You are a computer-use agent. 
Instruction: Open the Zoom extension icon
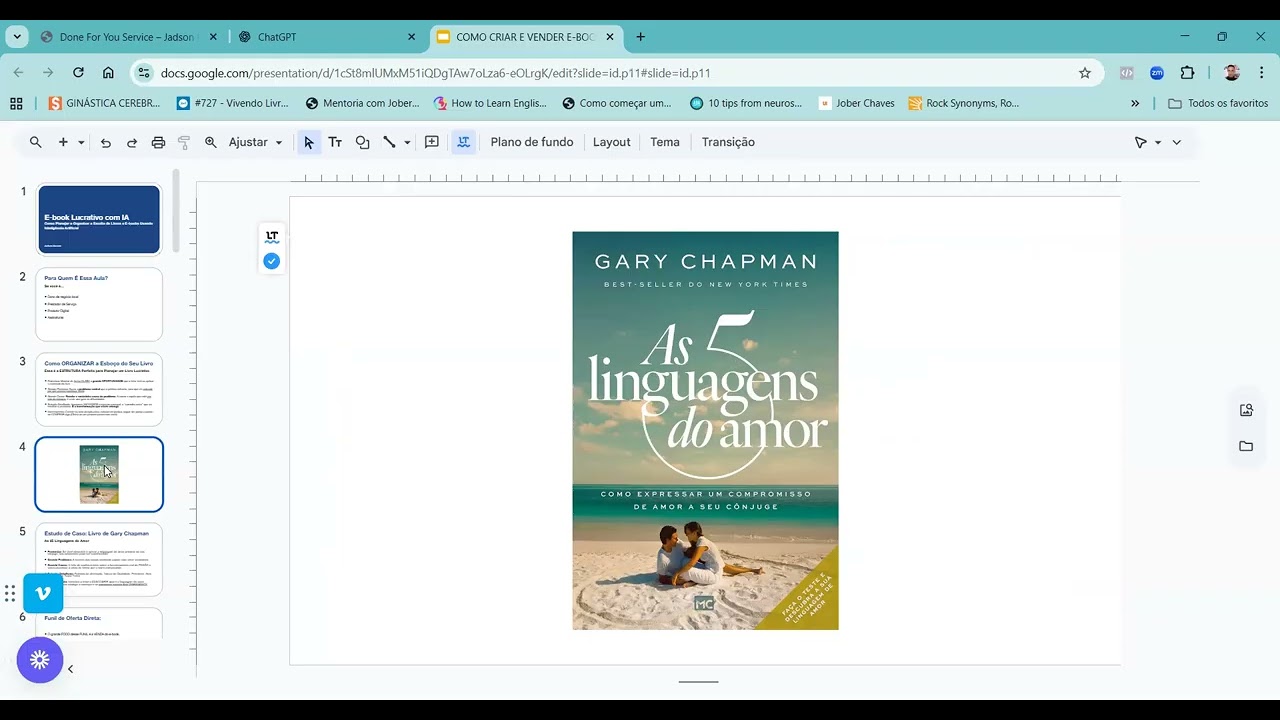1157,73
